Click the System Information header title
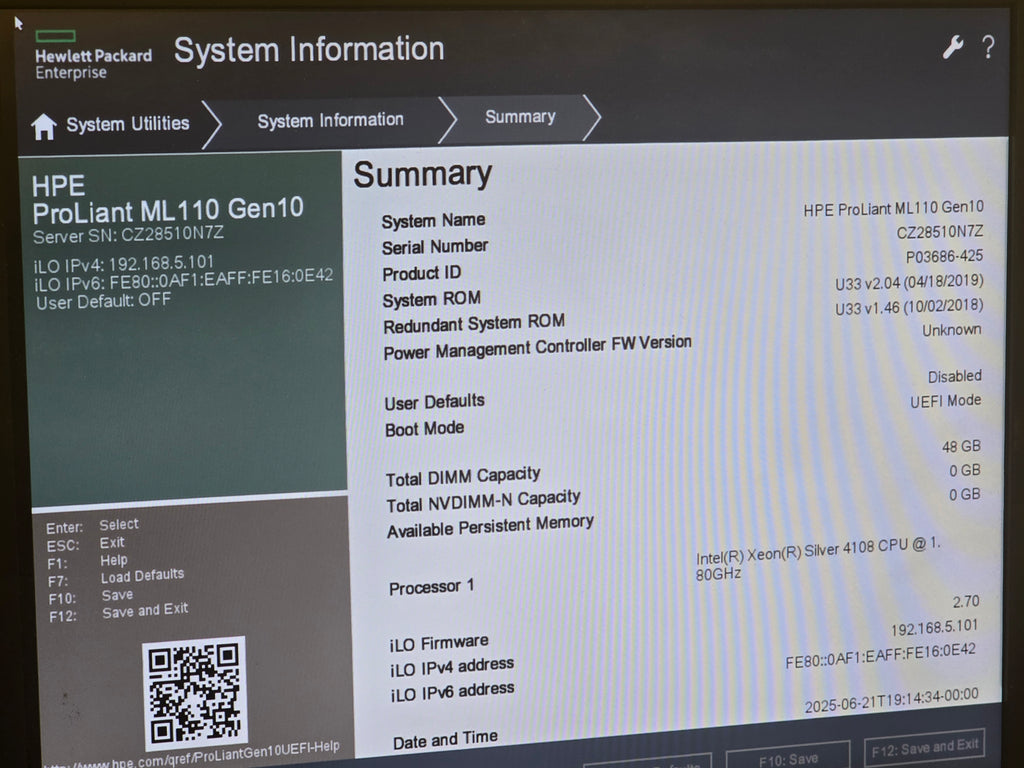 [309, 50]
